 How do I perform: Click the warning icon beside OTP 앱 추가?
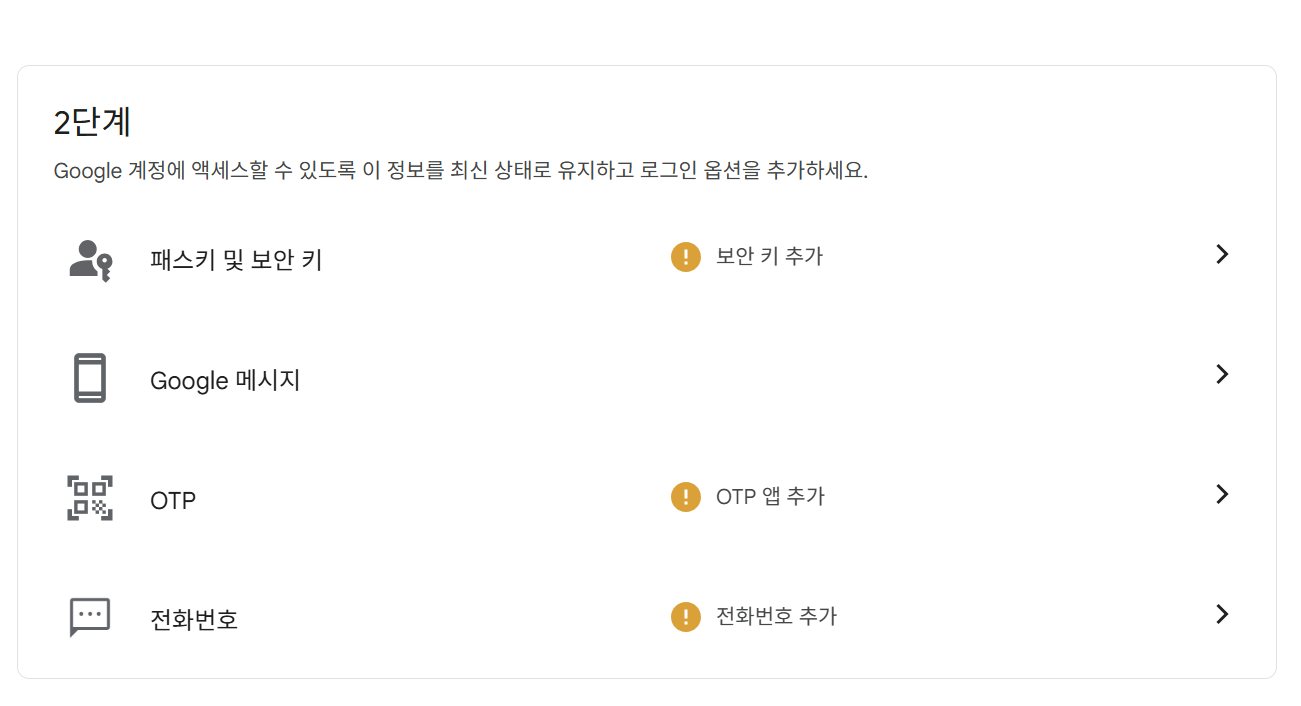tap(685, 496)
